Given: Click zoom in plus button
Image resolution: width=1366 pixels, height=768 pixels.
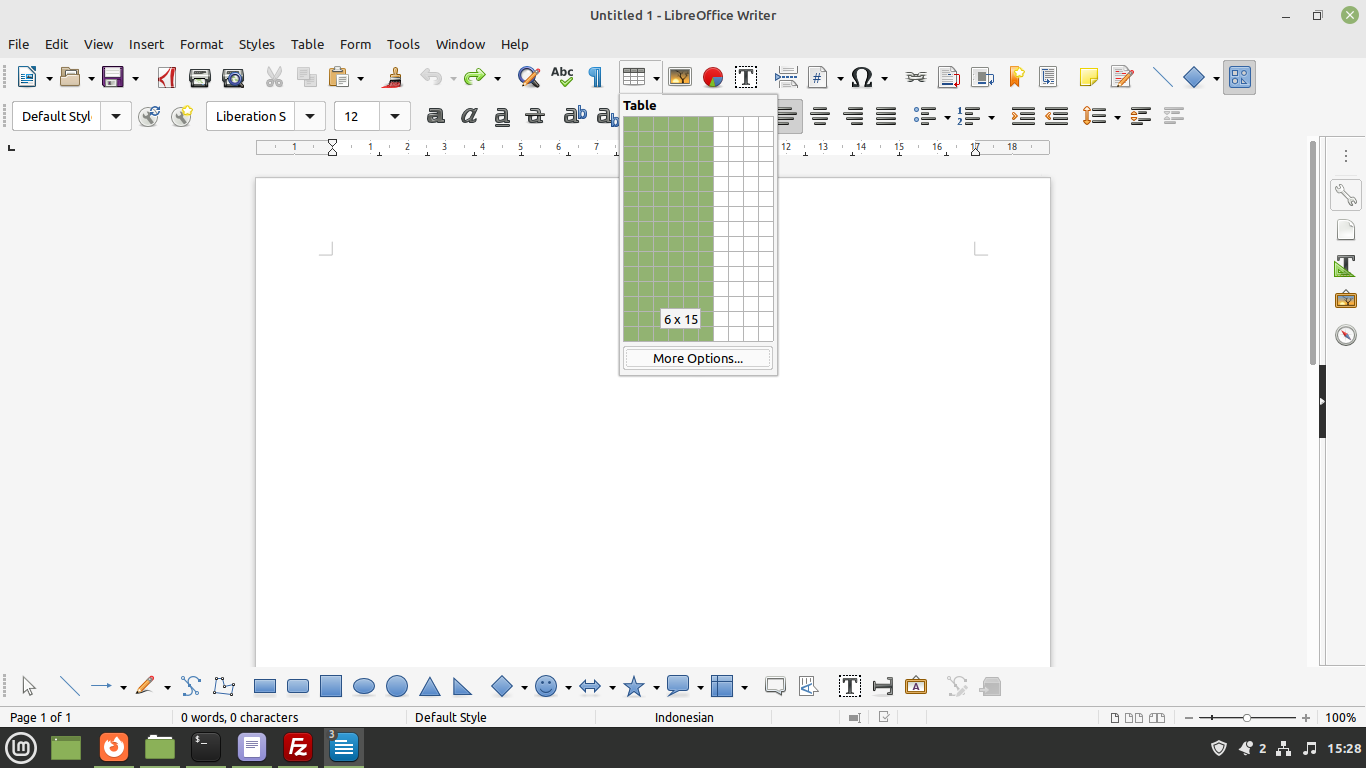Looking at the screenshot, I should [x=1305, y=718].
